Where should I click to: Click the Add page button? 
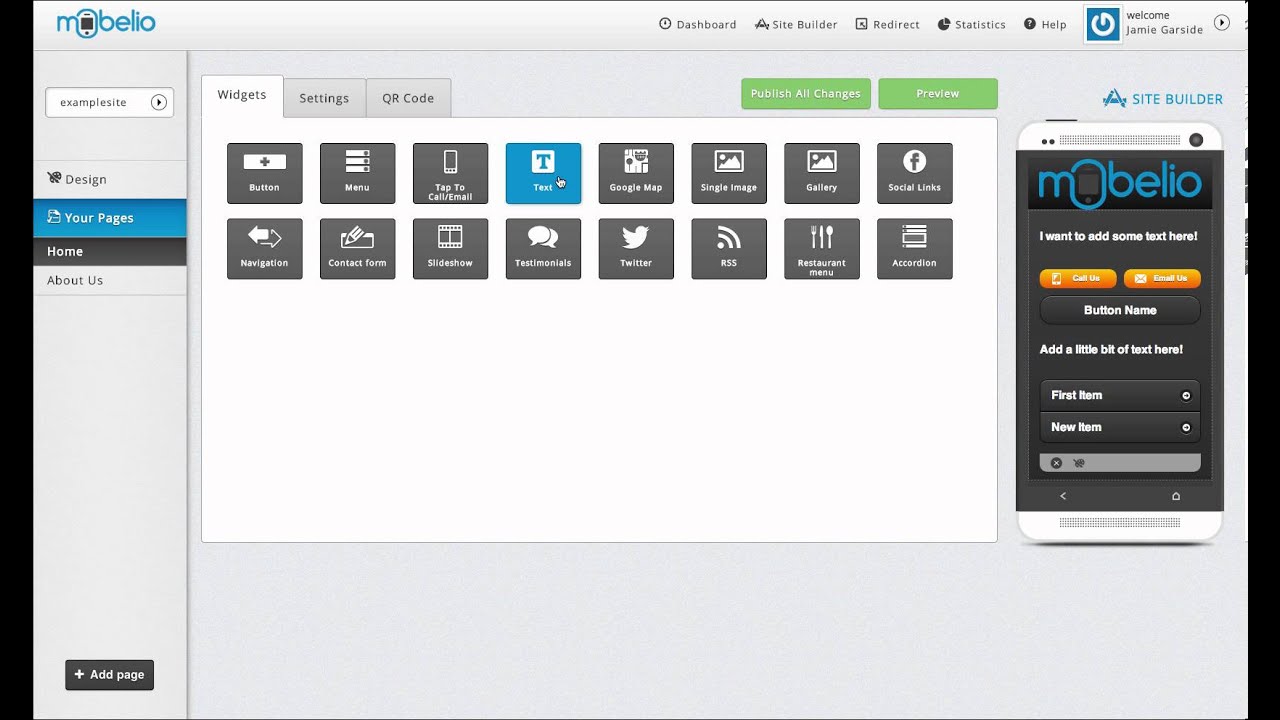[x=110, y=675]
